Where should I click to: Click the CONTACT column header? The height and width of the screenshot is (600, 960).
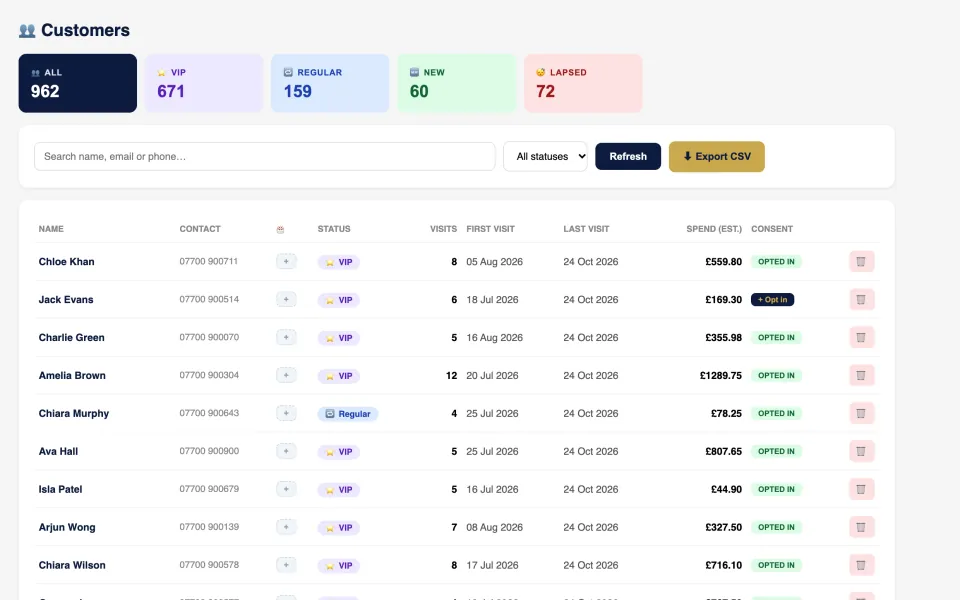pos(200,229)
